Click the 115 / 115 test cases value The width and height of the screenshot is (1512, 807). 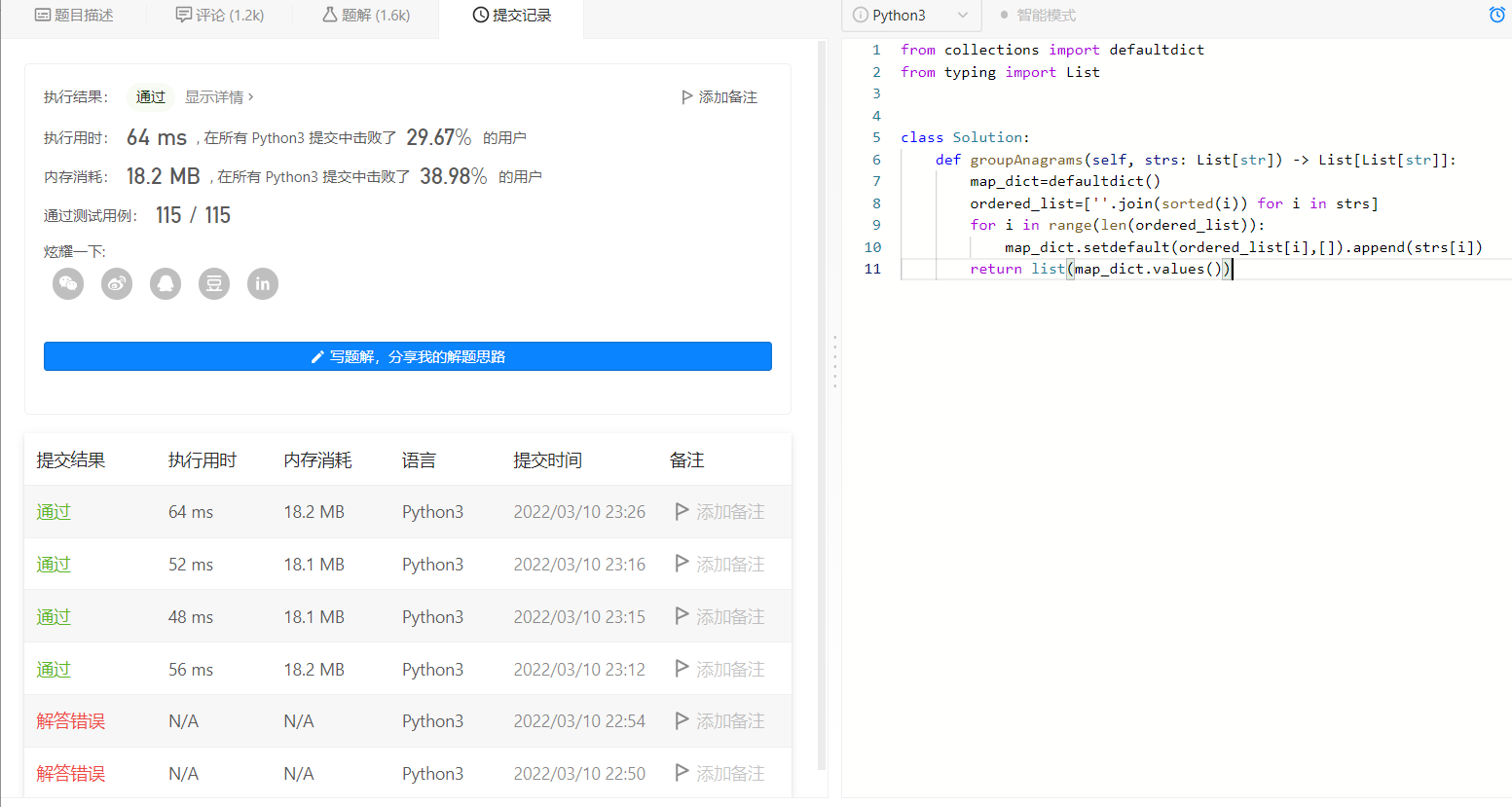click(x=193, y=215)
